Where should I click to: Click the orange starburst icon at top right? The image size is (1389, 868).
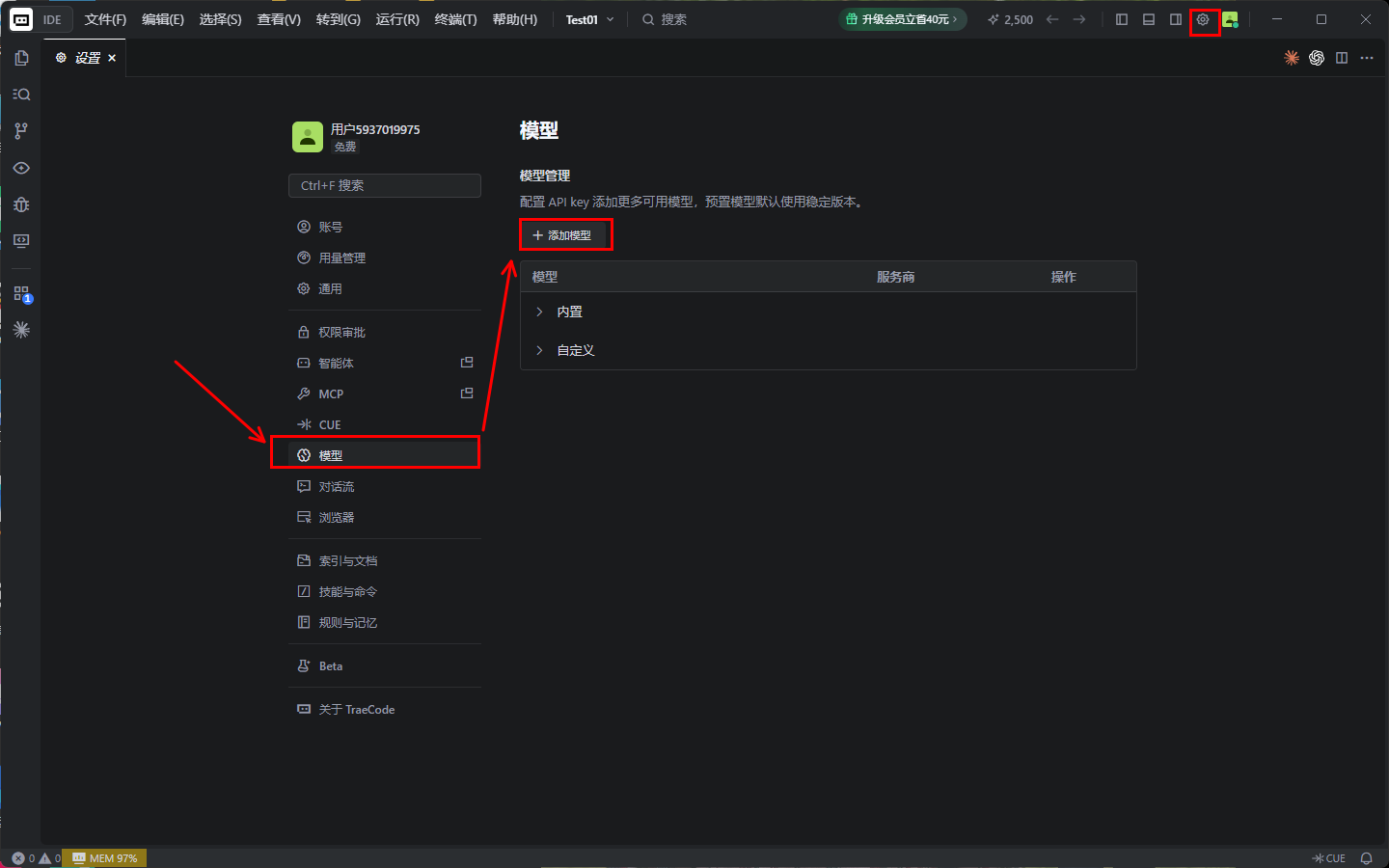(x=1292, y=58)
